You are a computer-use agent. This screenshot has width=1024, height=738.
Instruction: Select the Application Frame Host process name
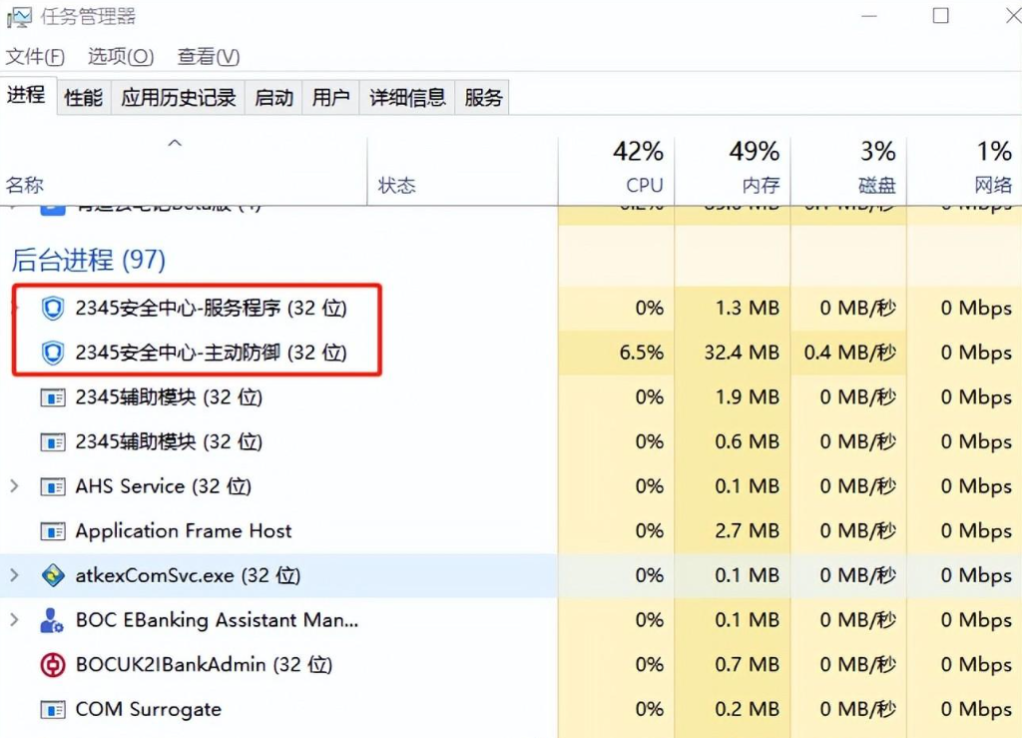coord(184,531)
